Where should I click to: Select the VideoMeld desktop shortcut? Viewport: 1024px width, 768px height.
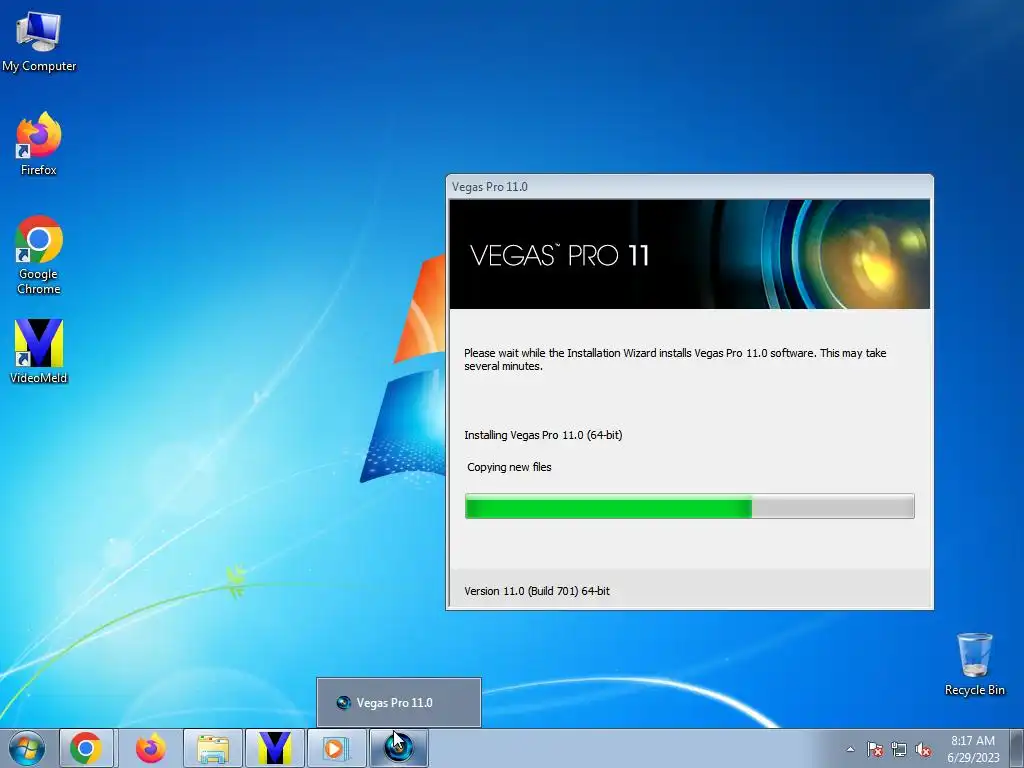pyautogui.click(x=39, y=351)
